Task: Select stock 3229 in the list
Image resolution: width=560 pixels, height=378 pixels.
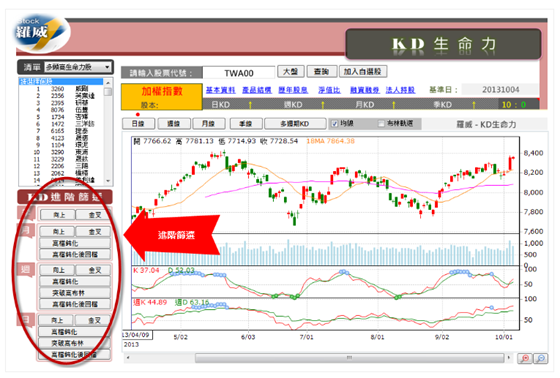Action: tap(61, 159)
